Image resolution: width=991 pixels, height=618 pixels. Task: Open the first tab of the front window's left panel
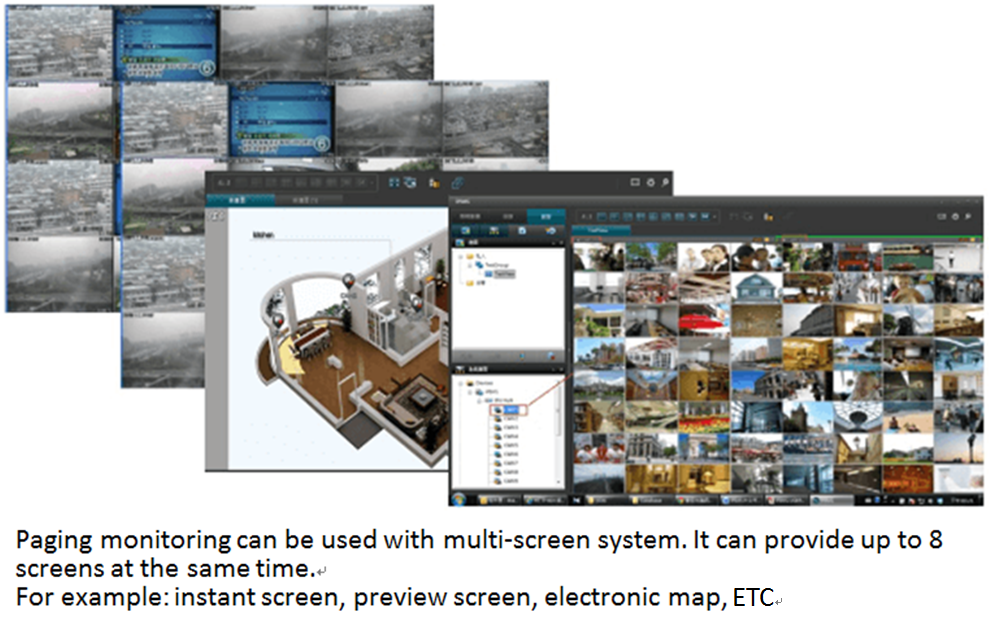click(x=471, y=217)
